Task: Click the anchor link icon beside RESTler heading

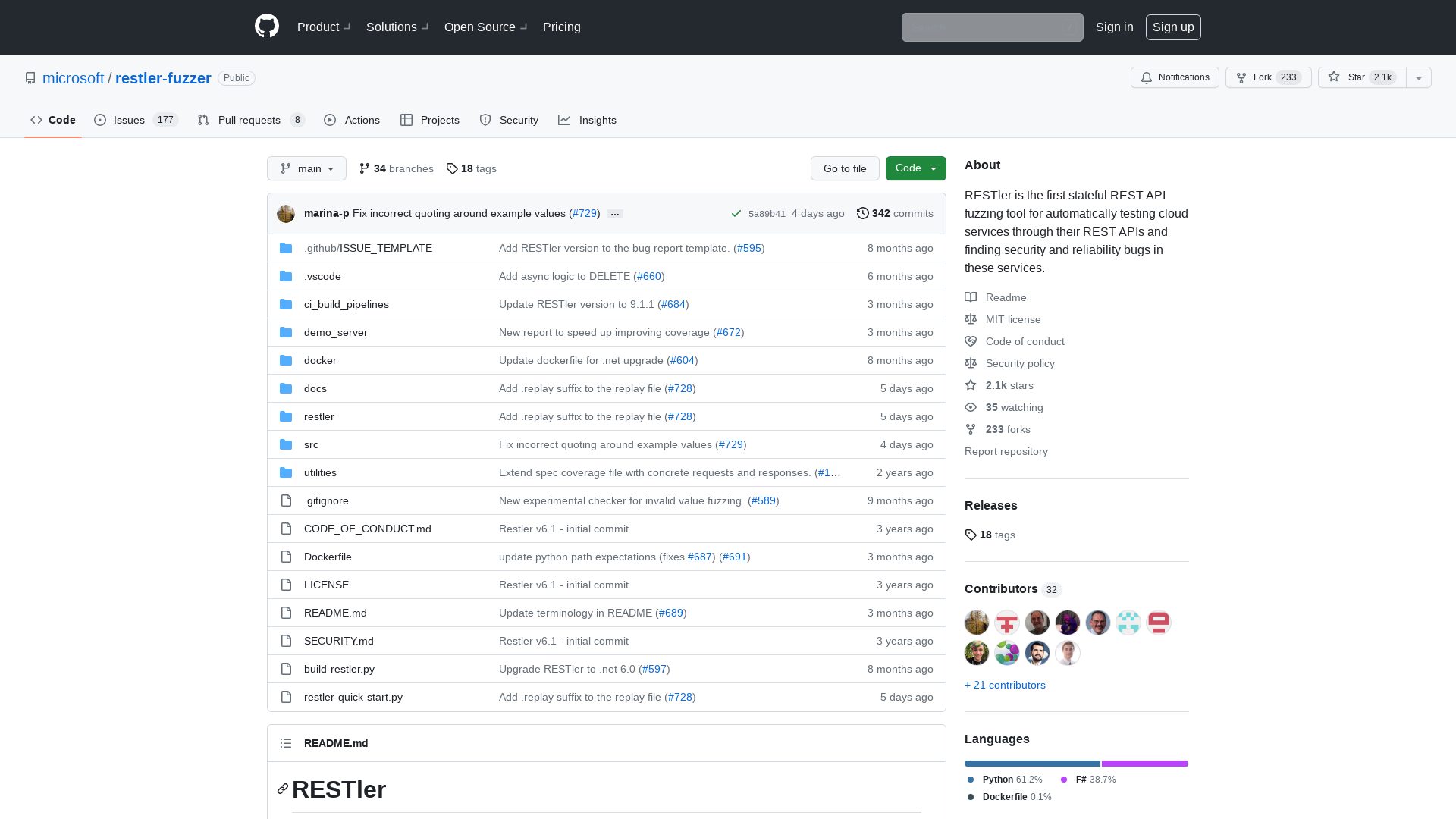Action: [283, 789]
